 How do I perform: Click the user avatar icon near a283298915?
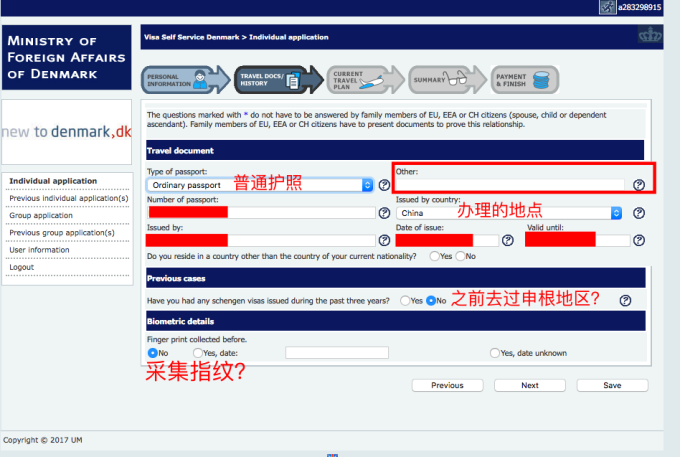[608, 7]
